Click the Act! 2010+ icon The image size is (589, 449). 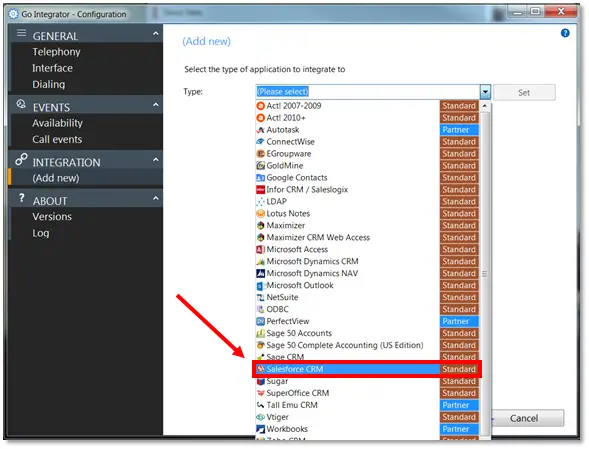coord(260,118)
